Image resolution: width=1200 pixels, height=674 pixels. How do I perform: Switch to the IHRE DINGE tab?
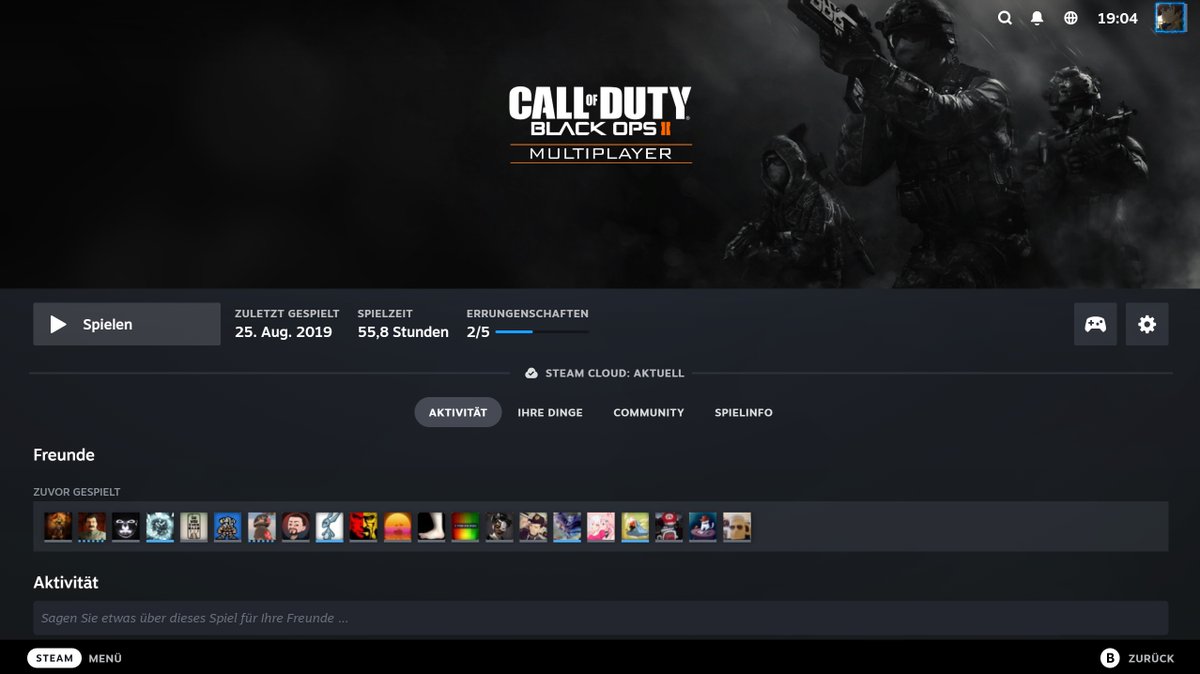(x=550, y=412)
